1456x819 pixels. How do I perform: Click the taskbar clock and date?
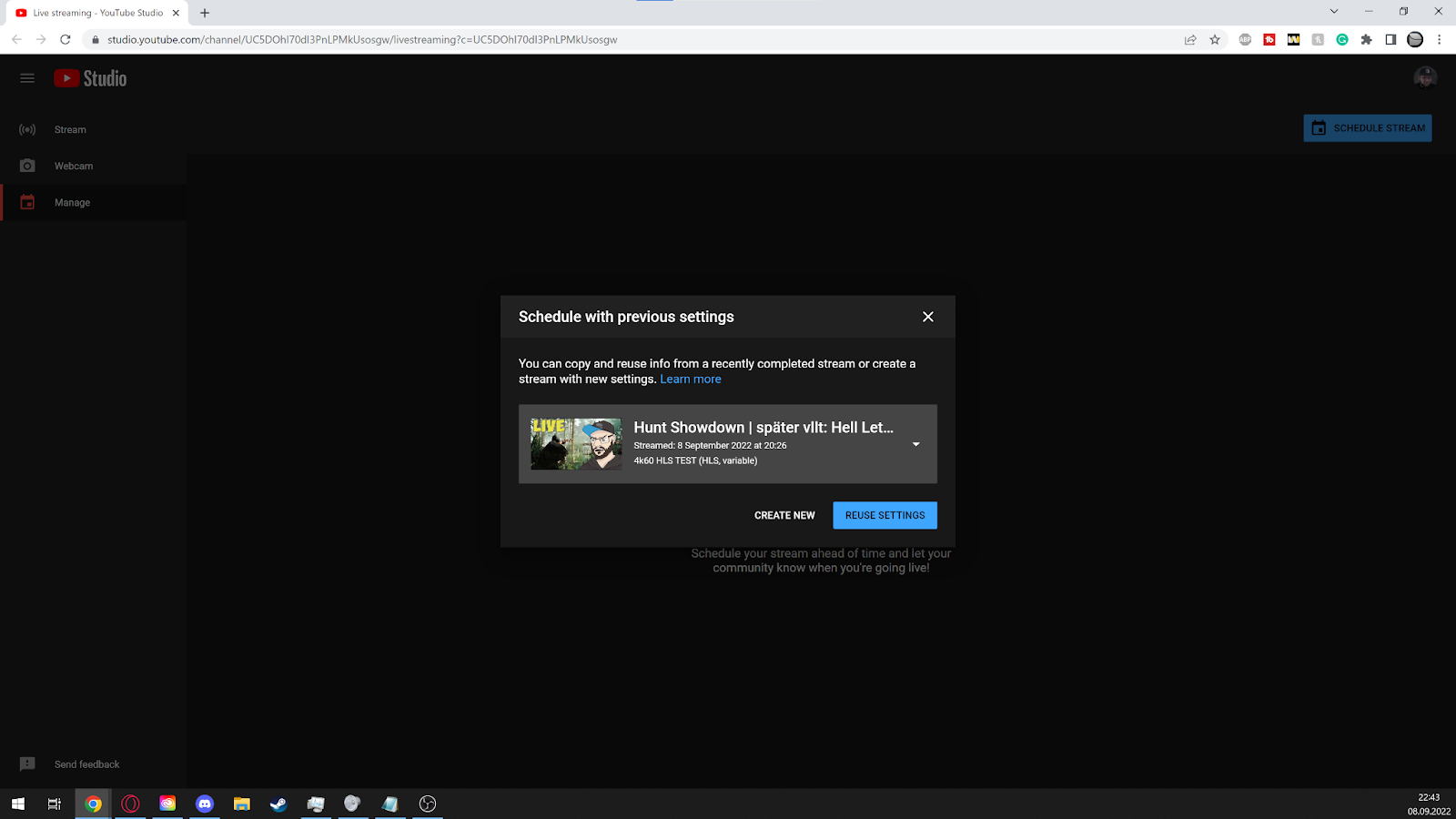click(x=1429, y=804)
